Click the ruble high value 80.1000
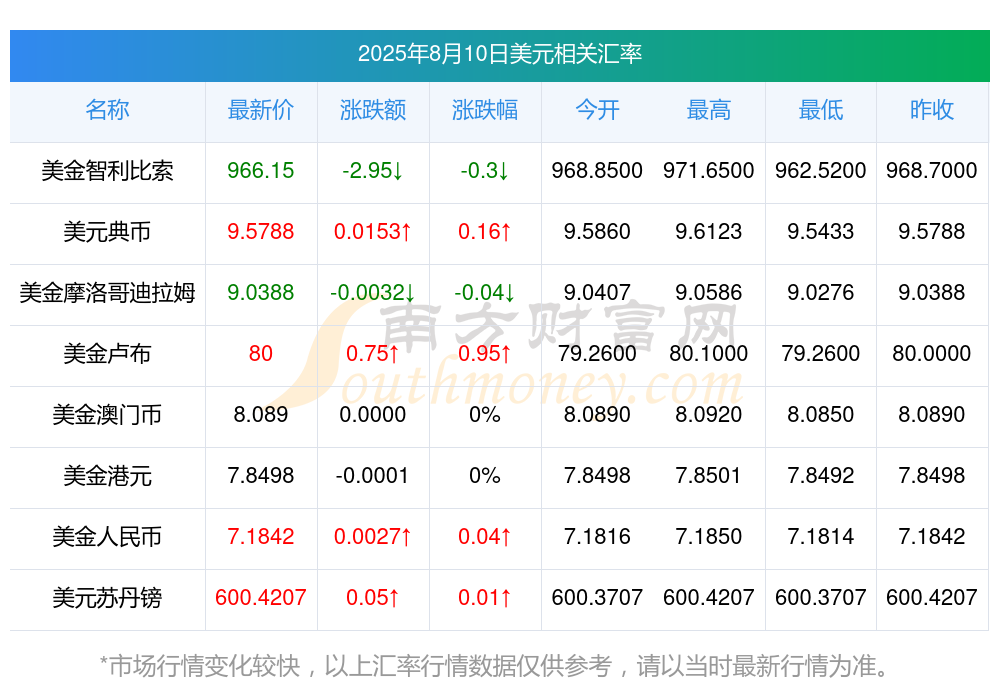 coord(709,353)
